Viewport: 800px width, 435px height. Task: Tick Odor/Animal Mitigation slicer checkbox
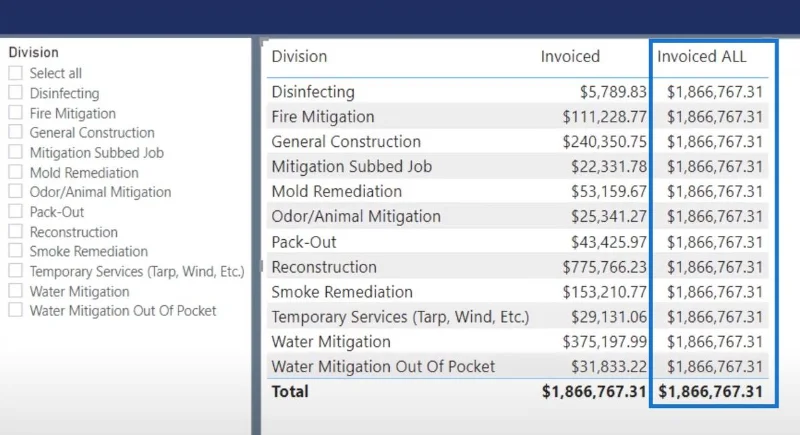coord(16,192)
